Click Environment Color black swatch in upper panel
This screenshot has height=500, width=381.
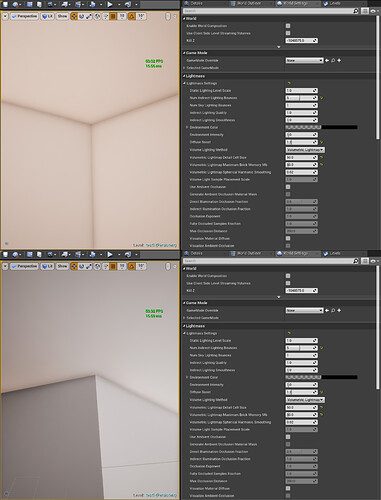(340, 127)
